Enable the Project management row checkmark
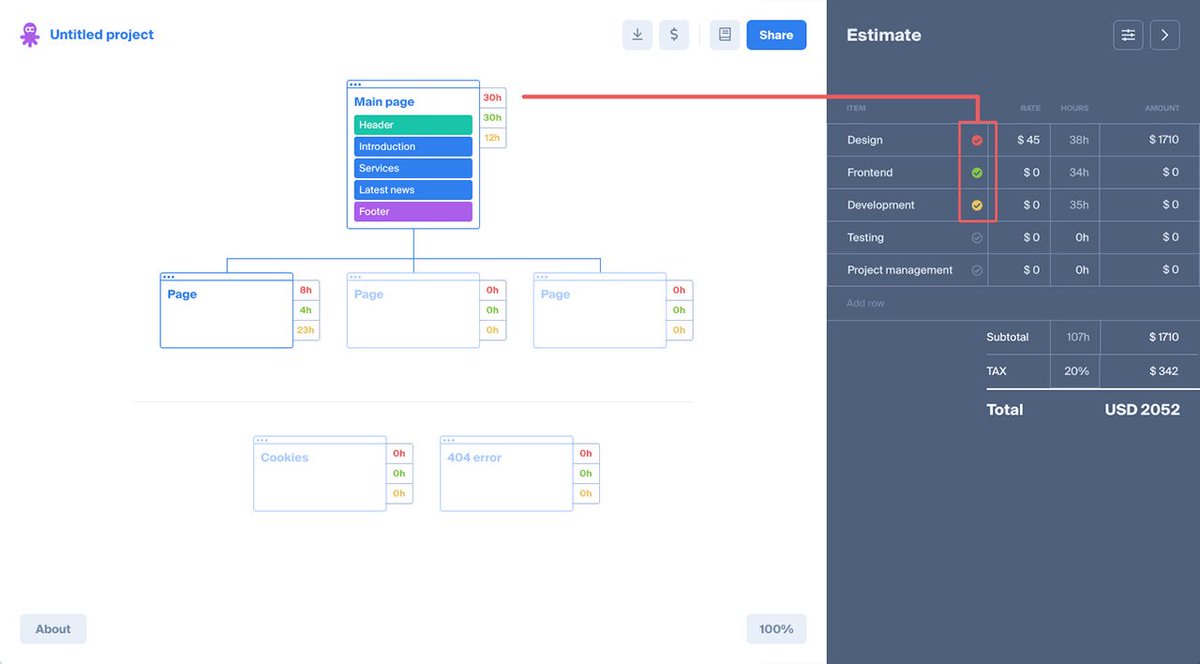1200x664 pixels. pos(977,270)
